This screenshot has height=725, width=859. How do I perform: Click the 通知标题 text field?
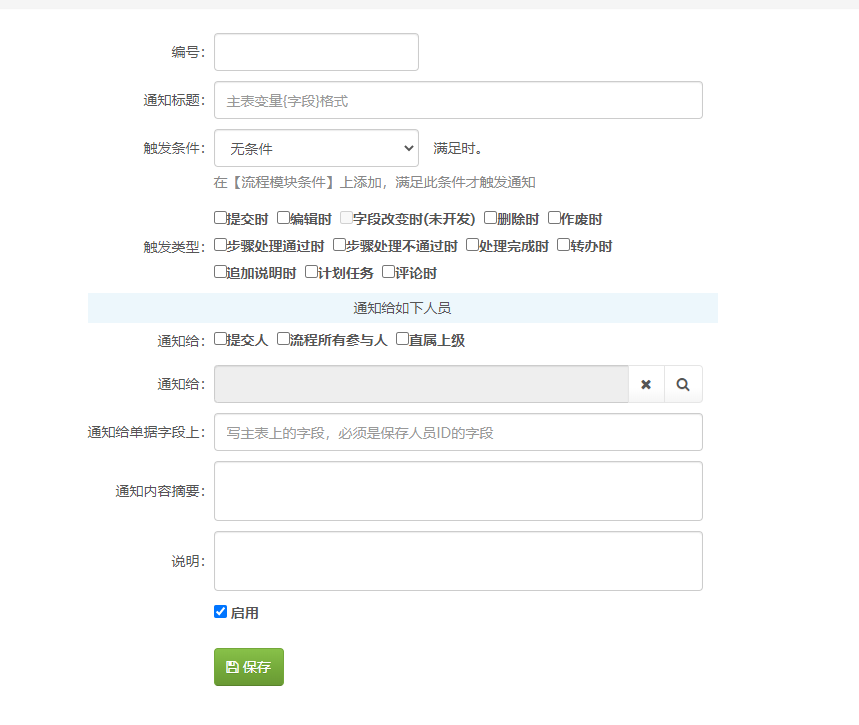tap(458, 100)
